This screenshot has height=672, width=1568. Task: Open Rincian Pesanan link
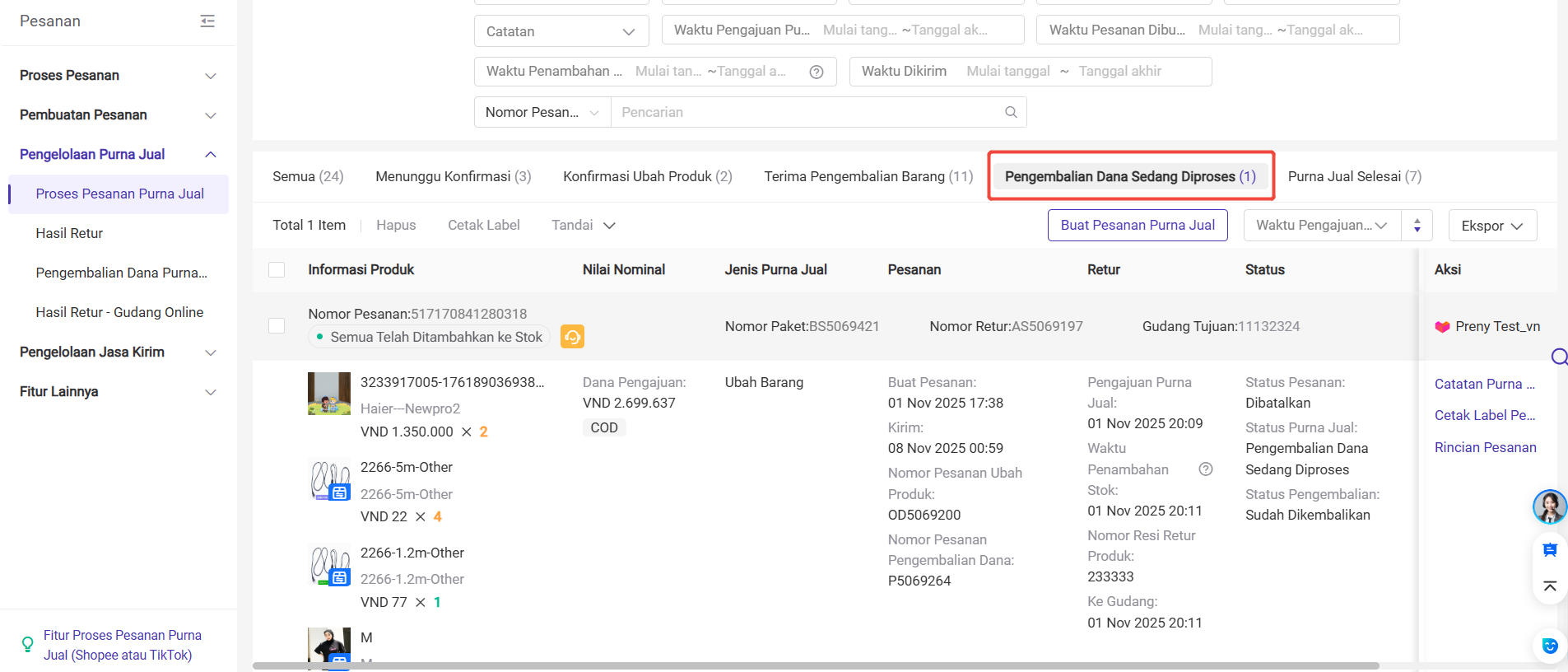tap(1485, 447)
